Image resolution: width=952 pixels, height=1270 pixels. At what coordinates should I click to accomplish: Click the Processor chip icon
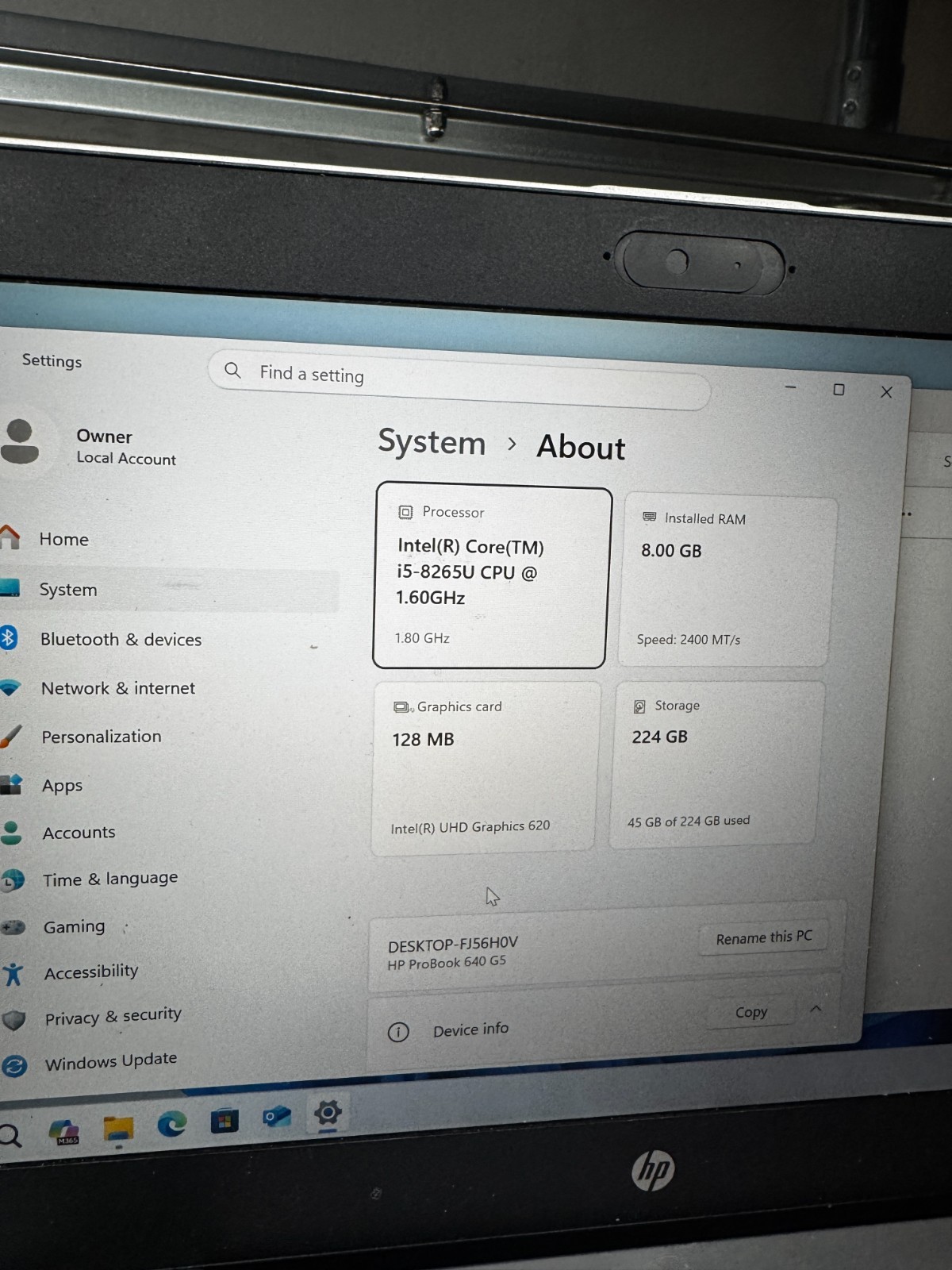pyautogui.click(x=405, y=512)
